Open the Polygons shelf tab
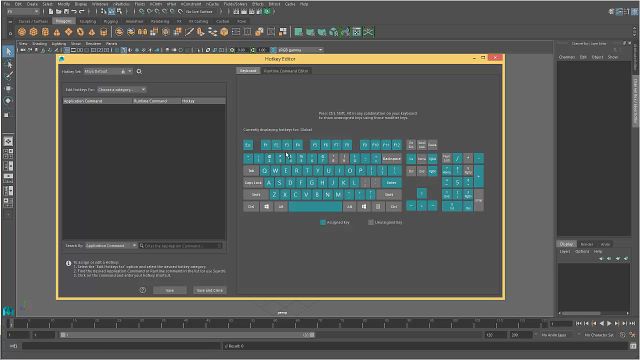Viewport: 640px width, 360px height. (x=63, y=21)
